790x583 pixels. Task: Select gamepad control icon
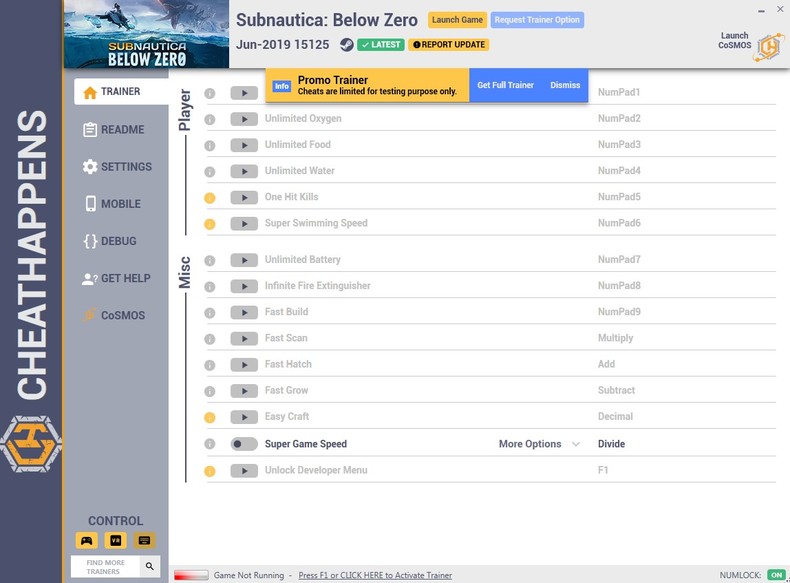coord(87,541)
